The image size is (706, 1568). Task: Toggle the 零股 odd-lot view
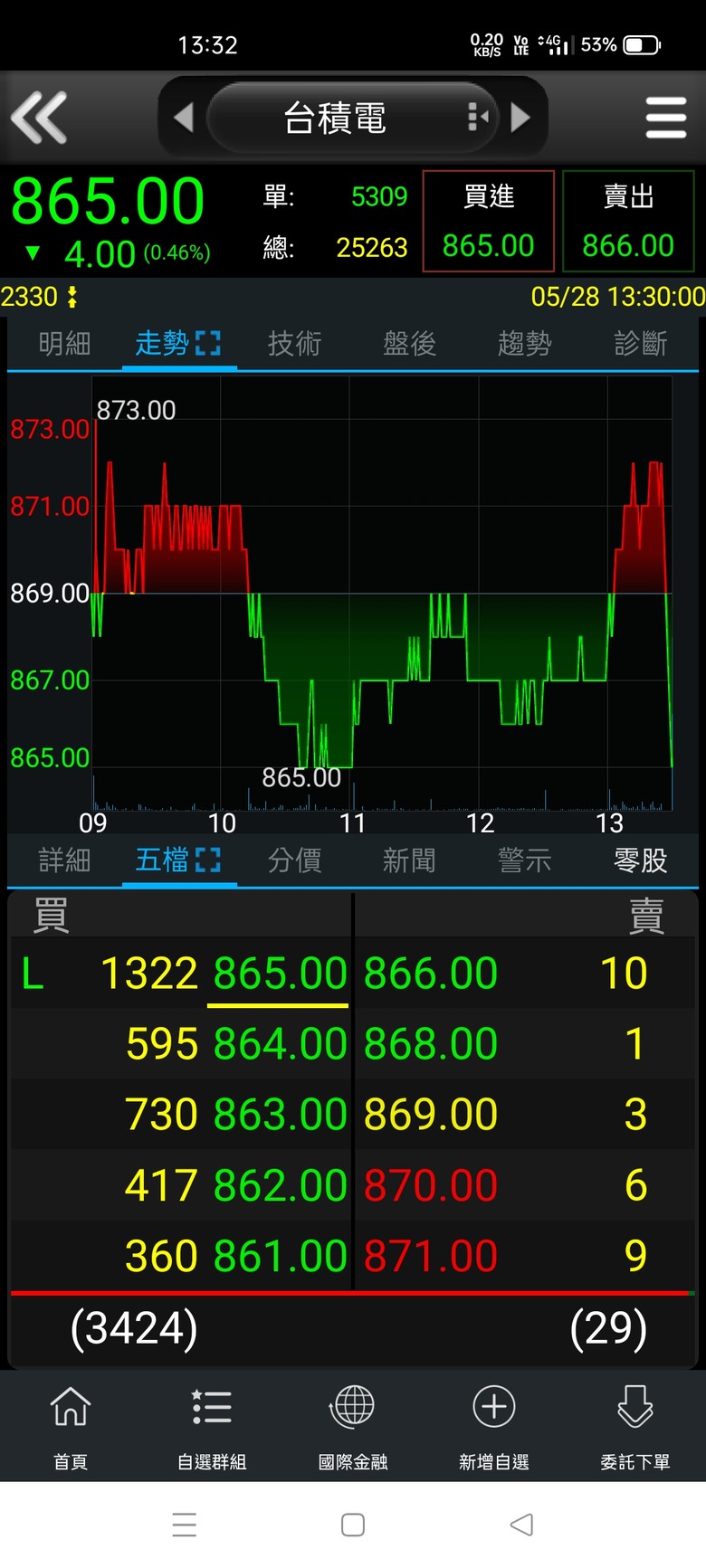[x=640, y=860]
